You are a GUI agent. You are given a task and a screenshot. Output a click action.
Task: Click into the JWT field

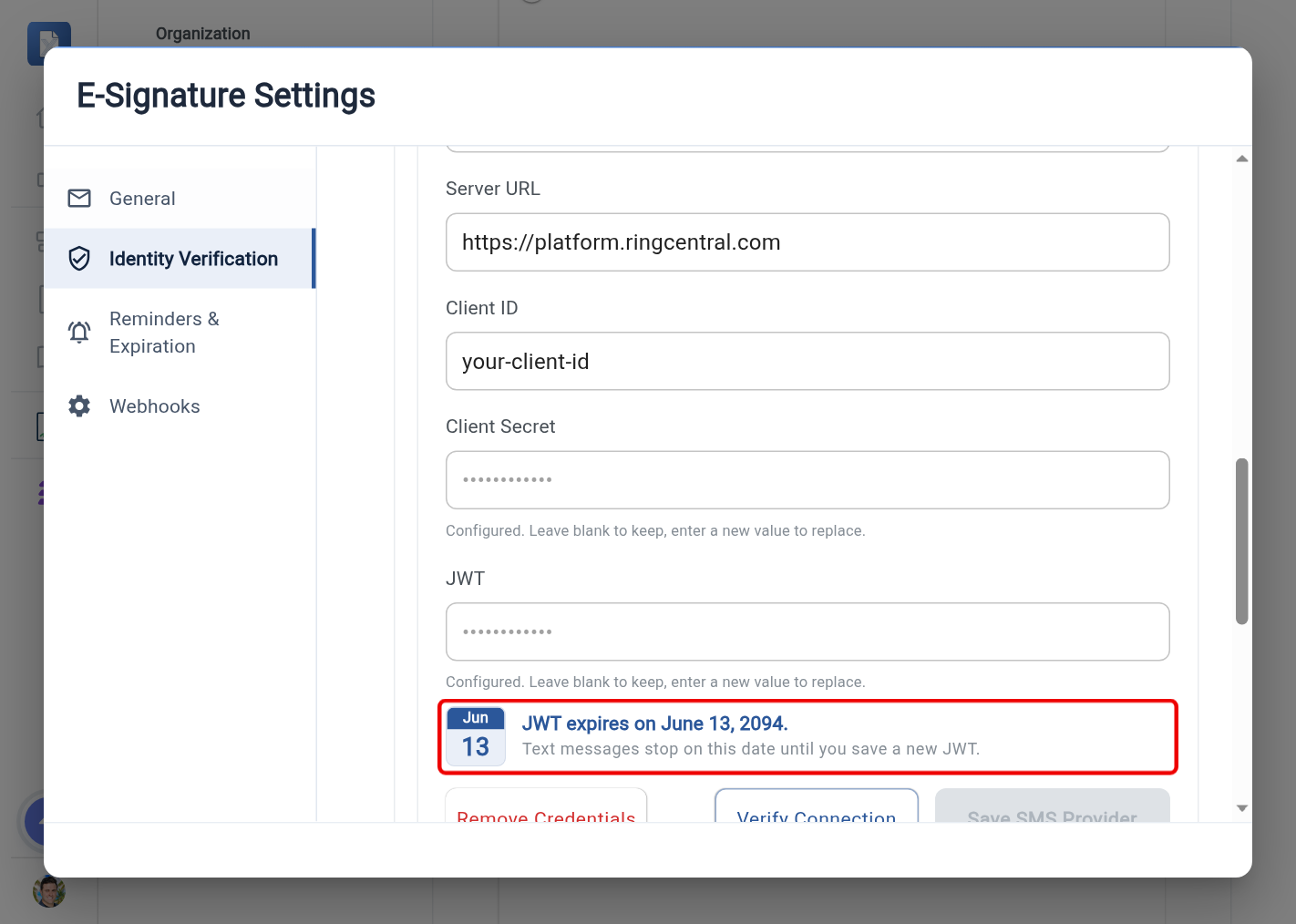coord(807,631)
